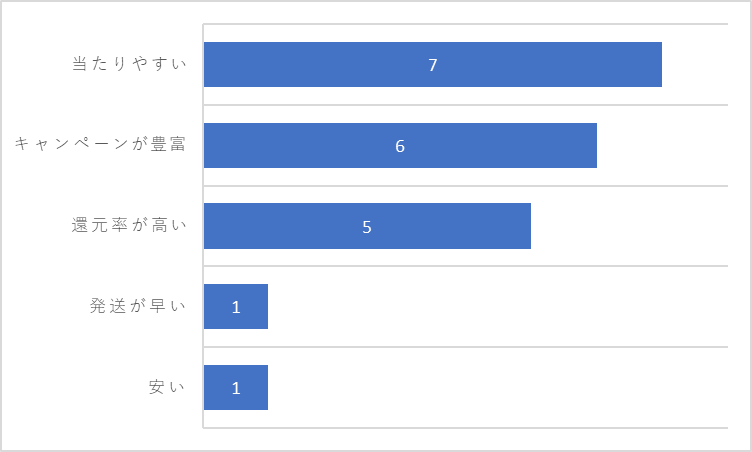Click the キャンペーンが豊富 axis label
Image resolution: width=752 pixels, height=452 pixels.
tap(100, 144)
